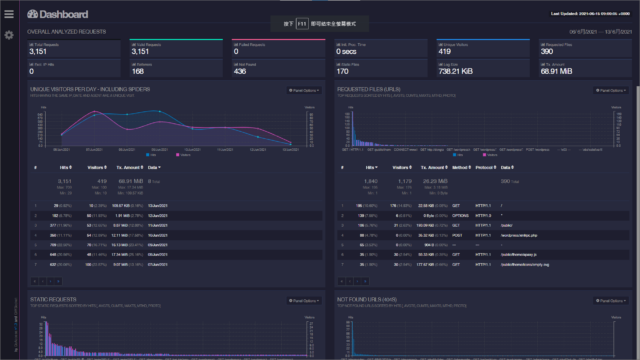Click the Last Updated timestamp text
Screen dimensions: 640x360
click(590, 13)
